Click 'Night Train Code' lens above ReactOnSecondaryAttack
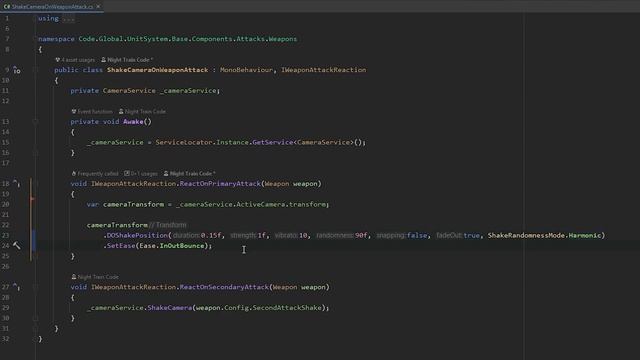640x360 pixels. pos(98,277)
